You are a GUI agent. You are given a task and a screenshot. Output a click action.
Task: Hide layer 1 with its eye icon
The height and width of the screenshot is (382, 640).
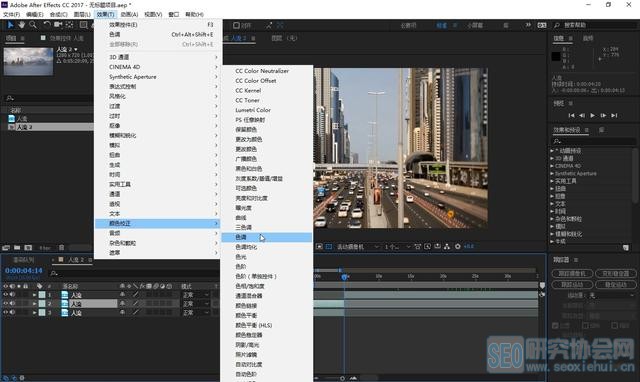tap(6, 295)
